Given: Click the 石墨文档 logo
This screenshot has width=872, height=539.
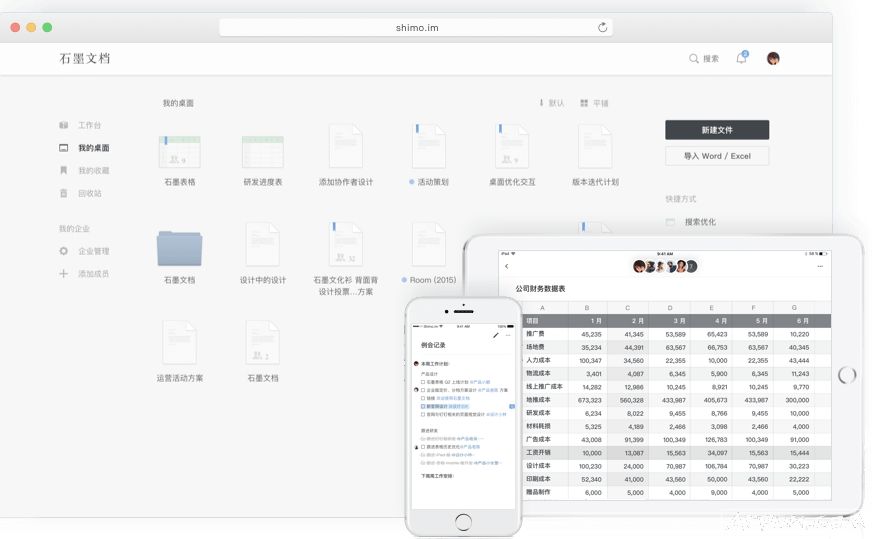Looking at the screenshot, I should (x=85, y=58).
